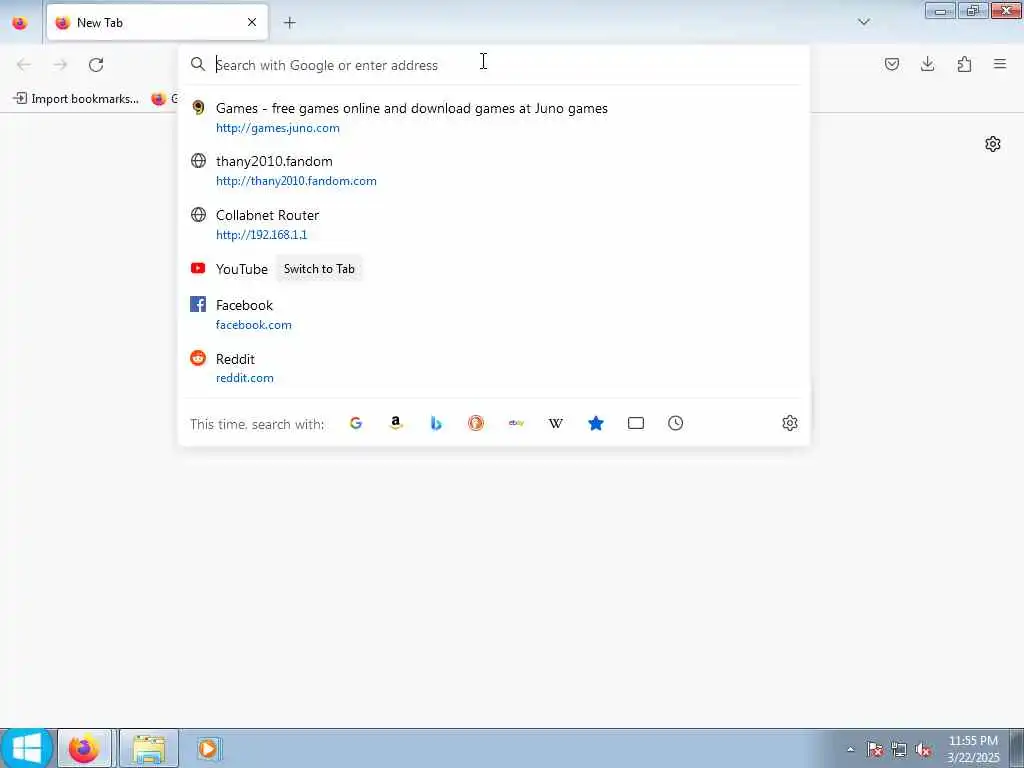This screenshot has height=768, width=1024.
Task: Open Extensions puzzle icon
Action: (964, 64)
